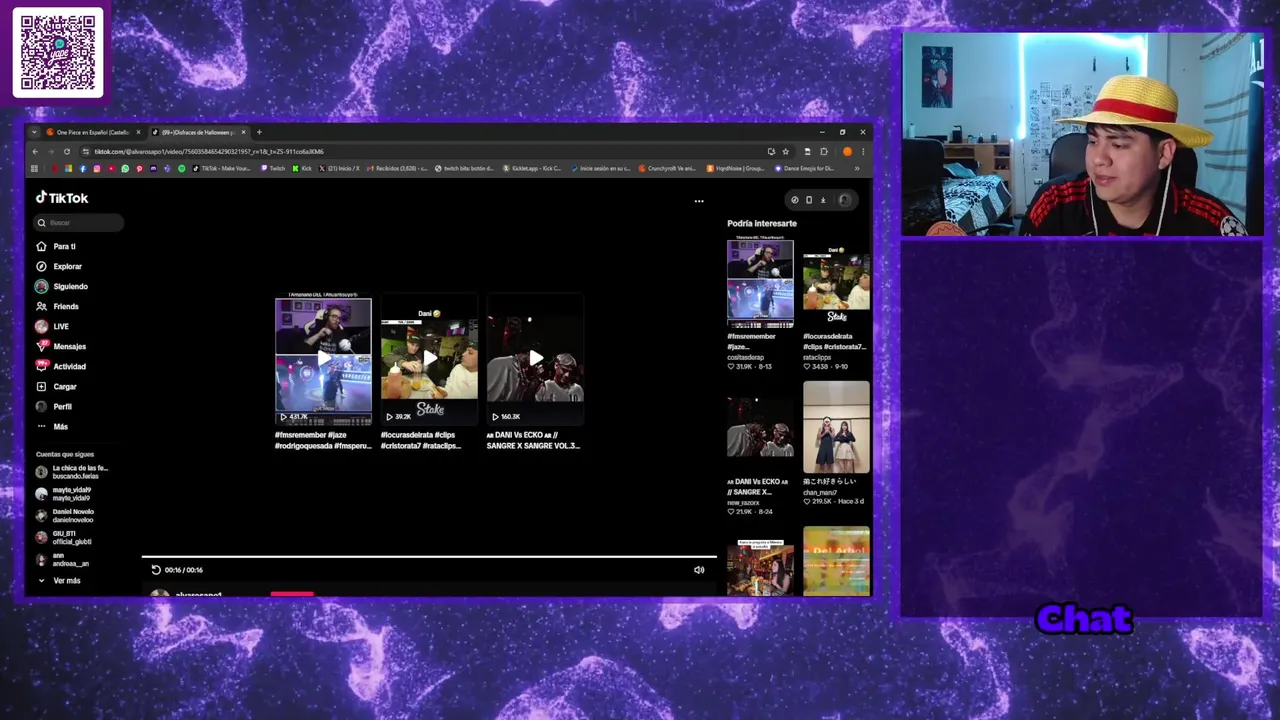The image size is (1280, 720).
Task: Open a new browser tab
Action: tap(259, 132)
